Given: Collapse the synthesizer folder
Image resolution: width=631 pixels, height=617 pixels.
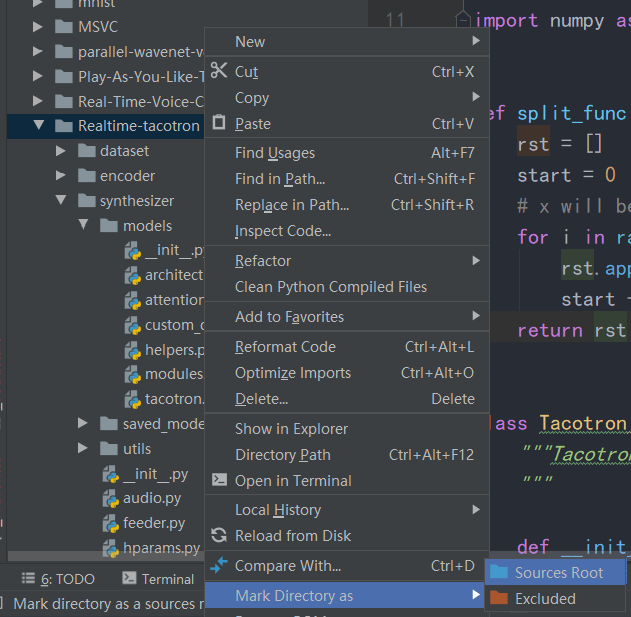Looking at the screenshot, I should click(x=61, y=201).
